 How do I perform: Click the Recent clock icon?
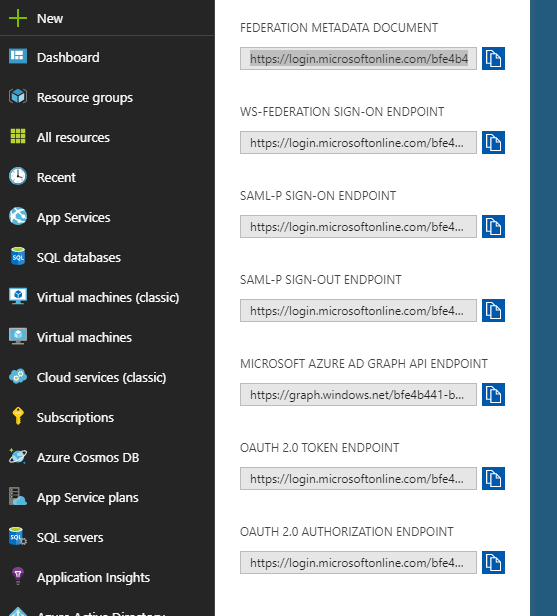(18, 176)
